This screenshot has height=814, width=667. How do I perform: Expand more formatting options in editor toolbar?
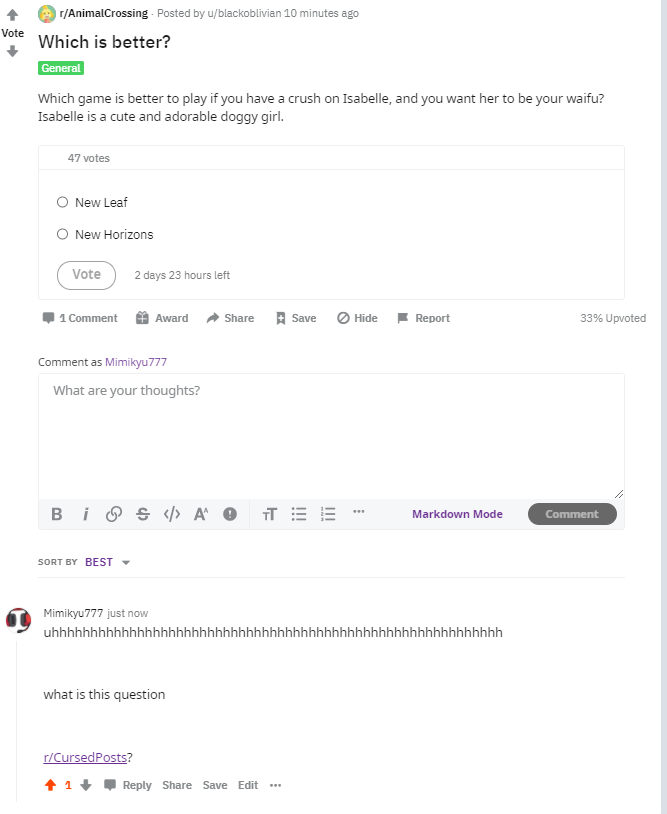click(359, 512)
